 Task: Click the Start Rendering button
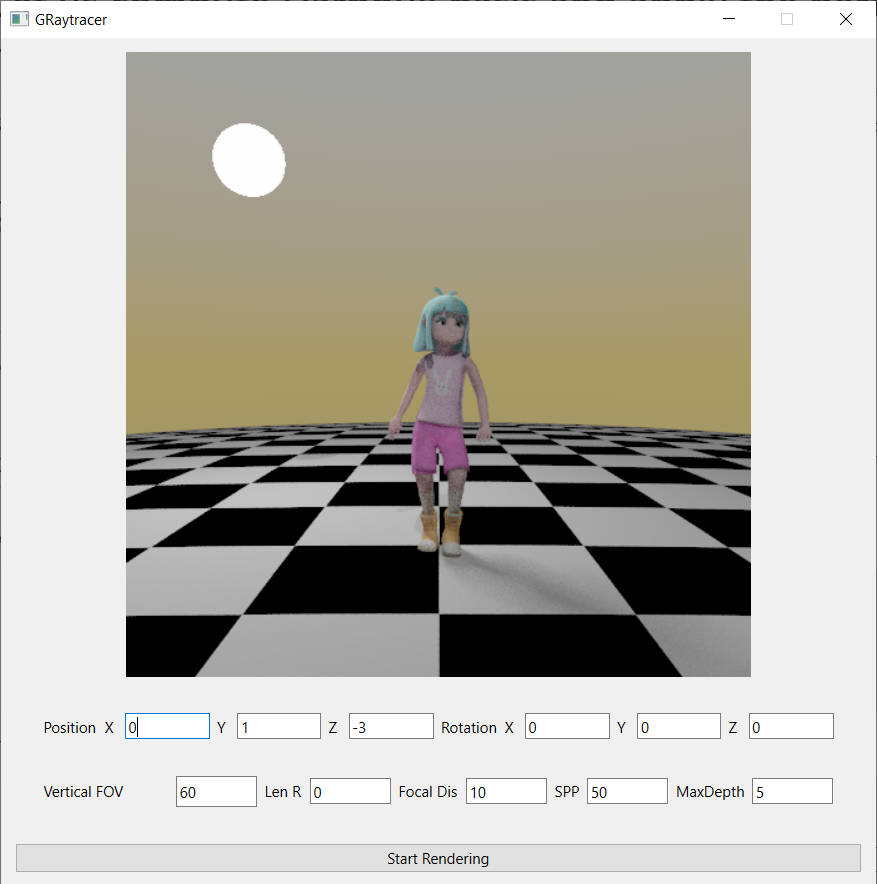click(x=438, y=858)
